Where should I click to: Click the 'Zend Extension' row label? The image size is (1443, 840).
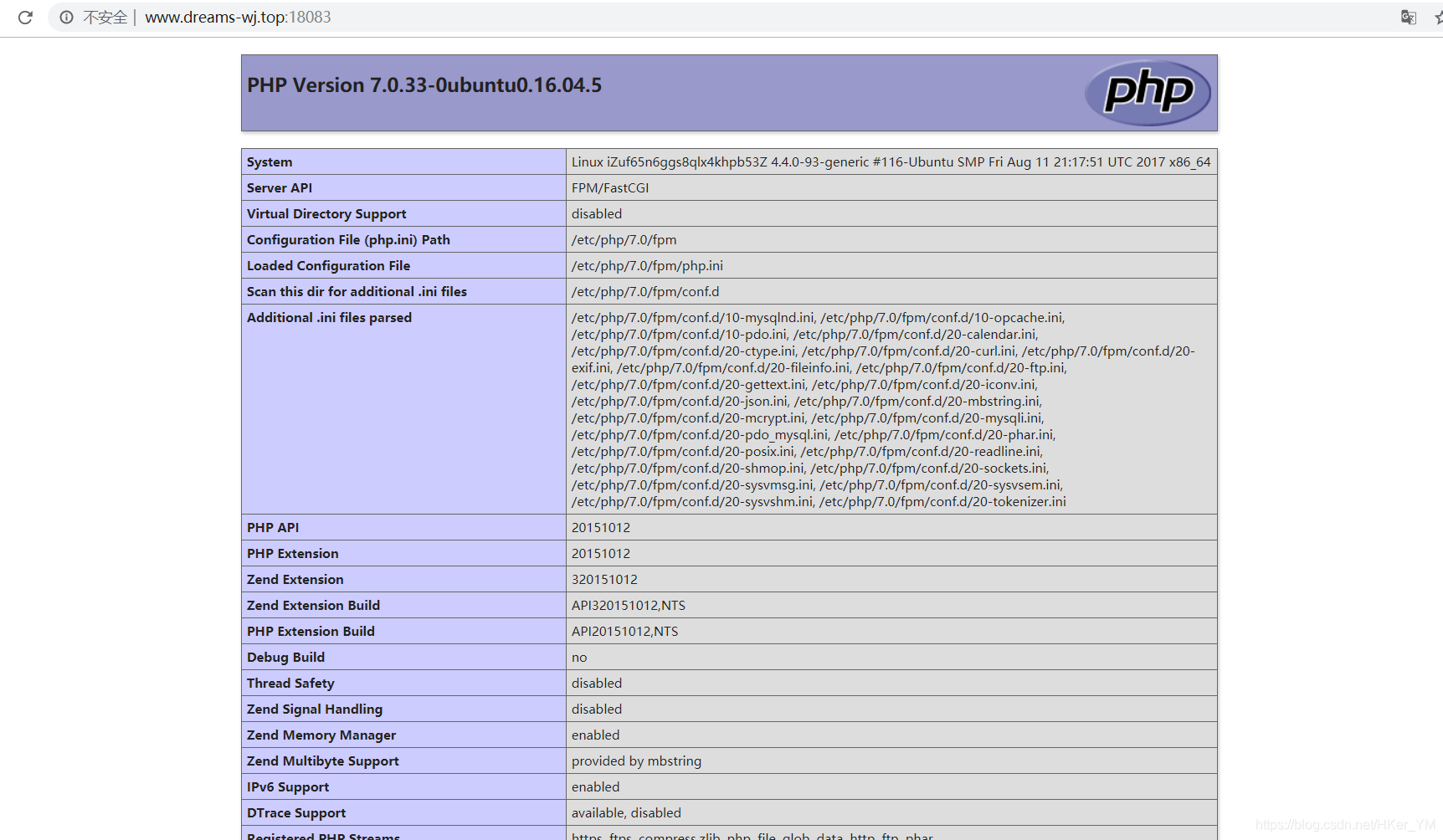pos(295,580)
